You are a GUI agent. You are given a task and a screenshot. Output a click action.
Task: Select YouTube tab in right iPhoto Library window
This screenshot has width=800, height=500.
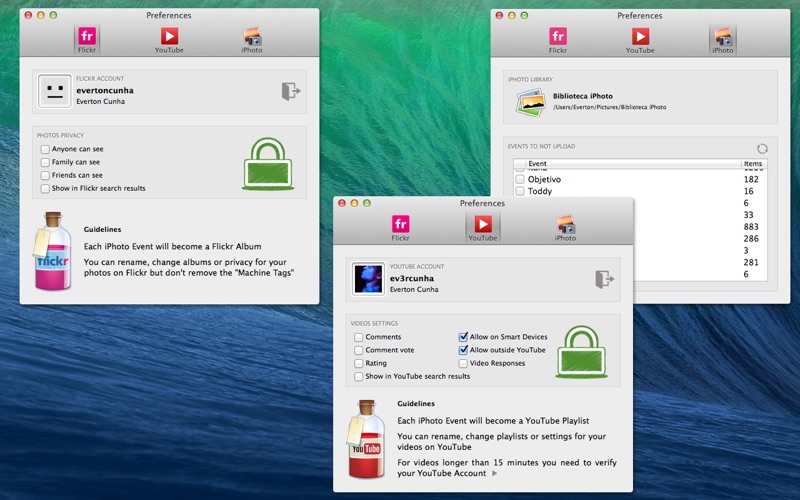(640, 39)
